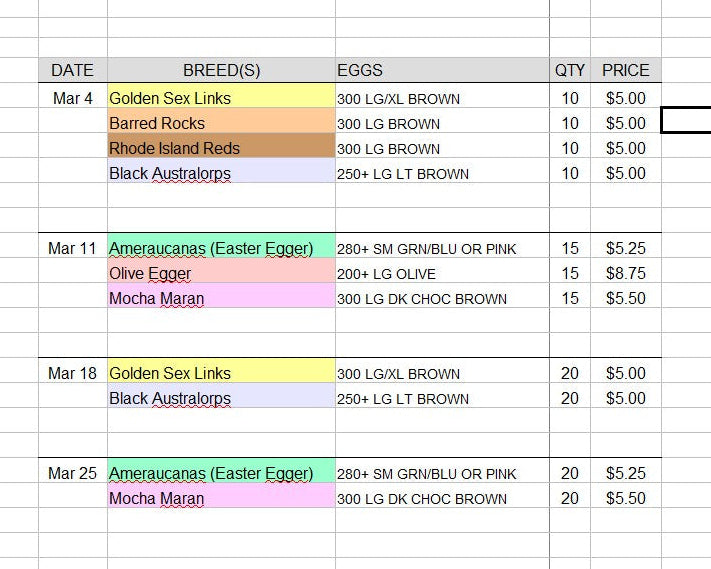711x569 pixels.
Task: Click the Mar 18 date cell
Action: pos(72,373)
